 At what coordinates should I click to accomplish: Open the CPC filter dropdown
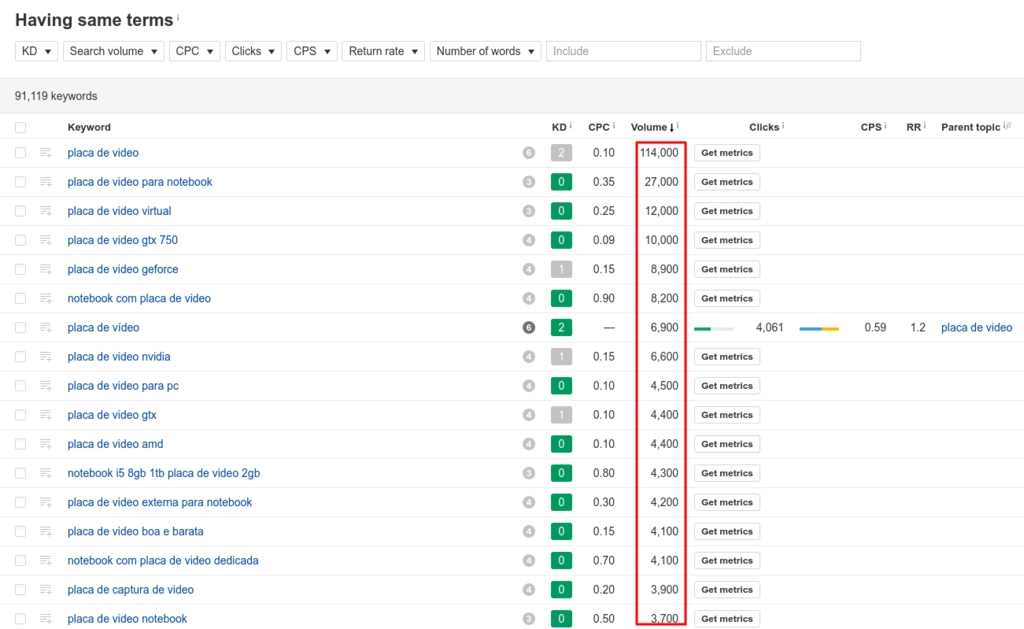pyautogui.click(x=194, y=51)
